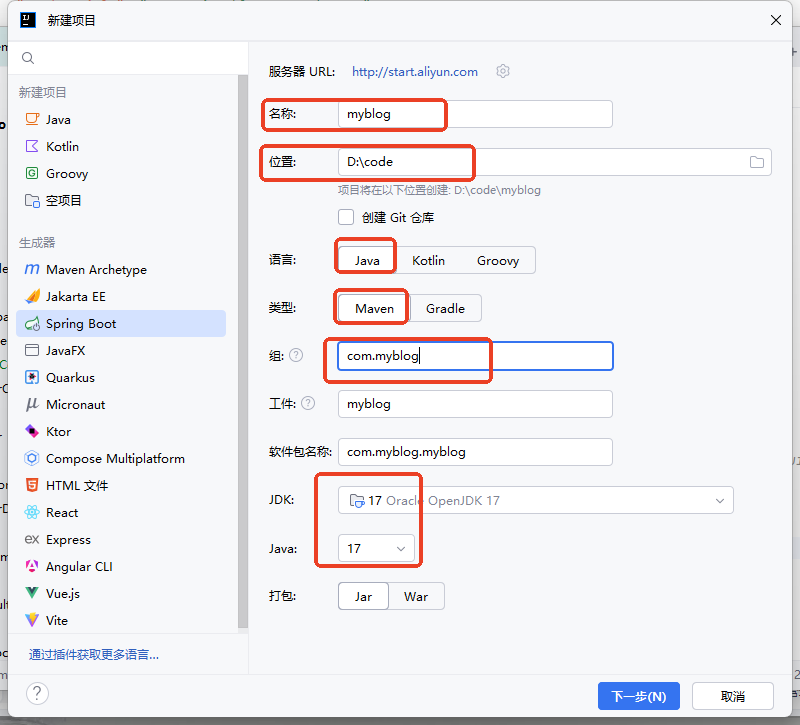Screen dimensions: 800x725
Task: Click the 软件包名称 input field
Action: (475, 452)
